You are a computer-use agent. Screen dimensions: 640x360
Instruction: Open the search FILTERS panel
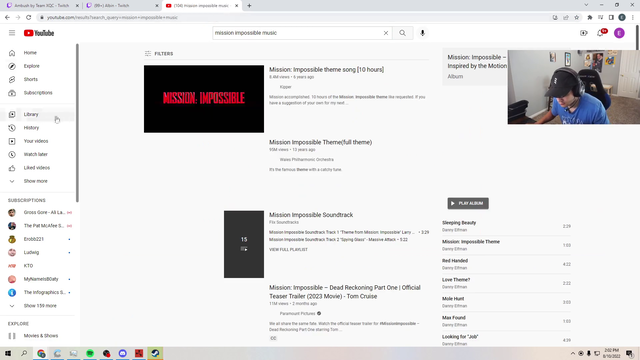pyautogui.click(x=159, y=53)
